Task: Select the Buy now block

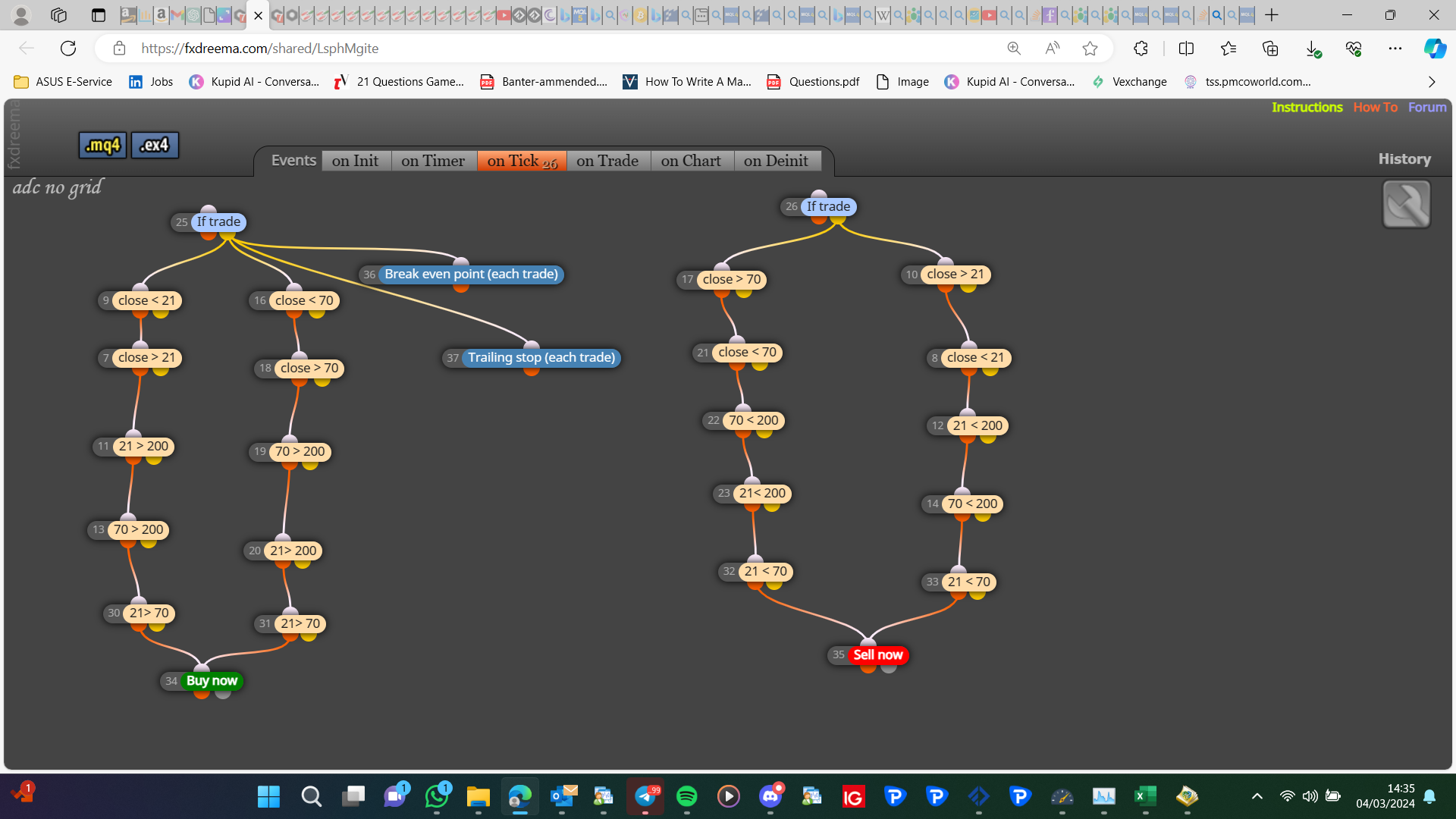Action: pos(212,680)
